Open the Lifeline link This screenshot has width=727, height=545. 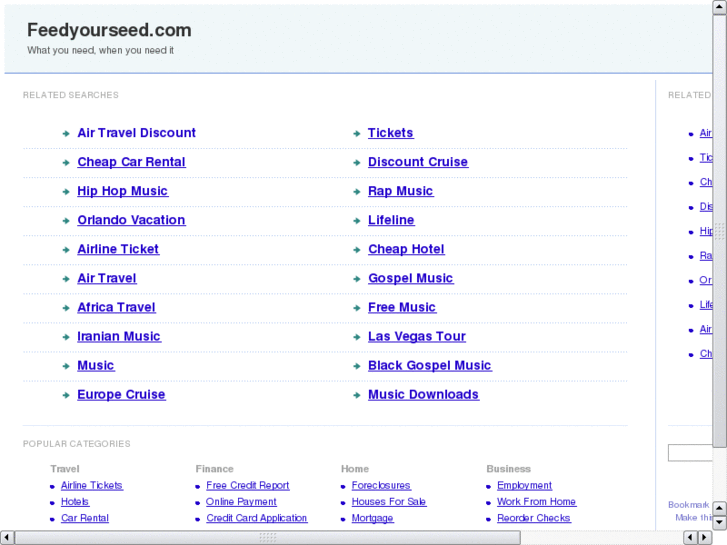point(391,220)
